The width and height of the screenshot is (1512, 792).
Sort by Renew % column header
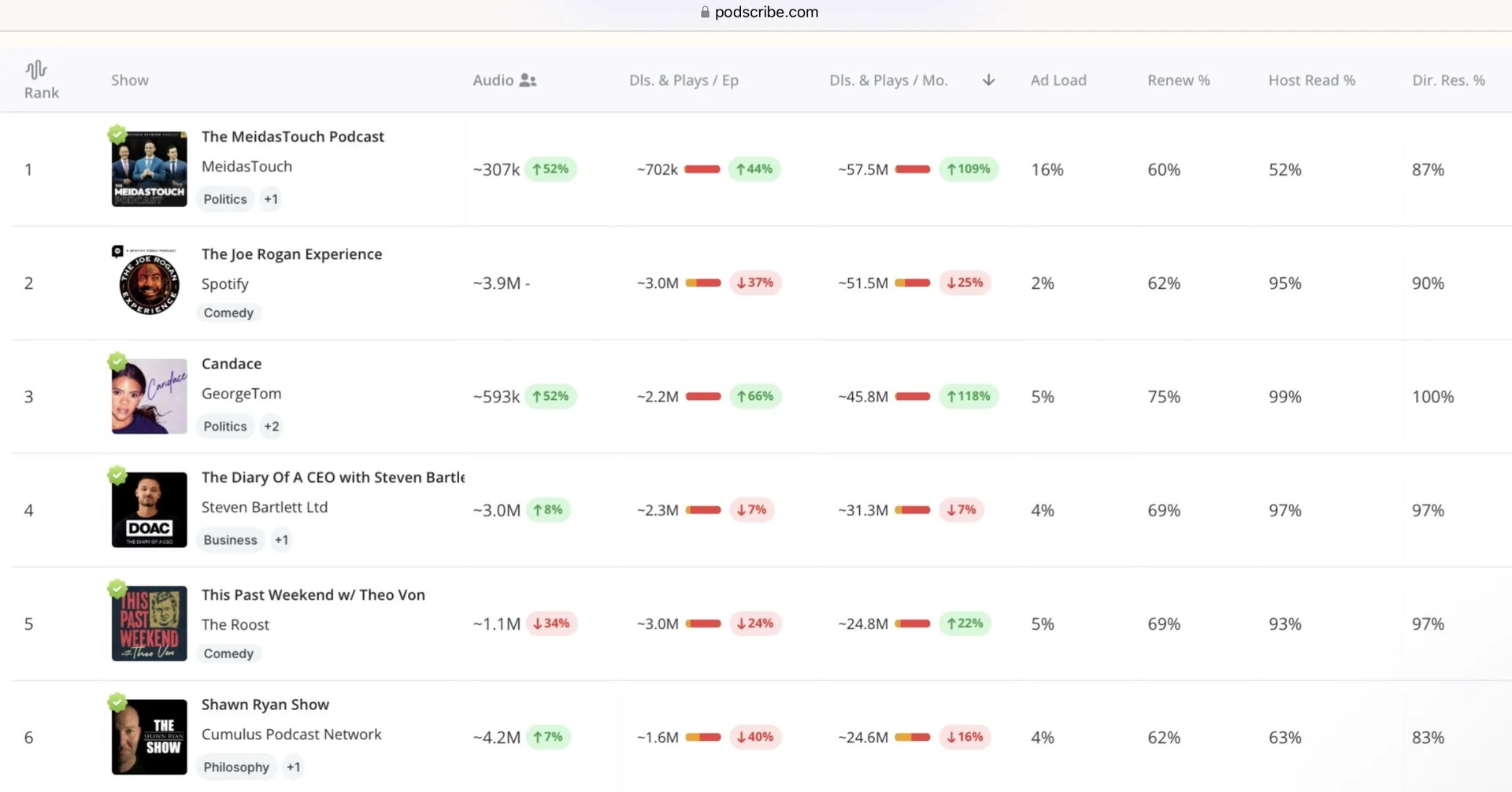(x=1178, y=80)
